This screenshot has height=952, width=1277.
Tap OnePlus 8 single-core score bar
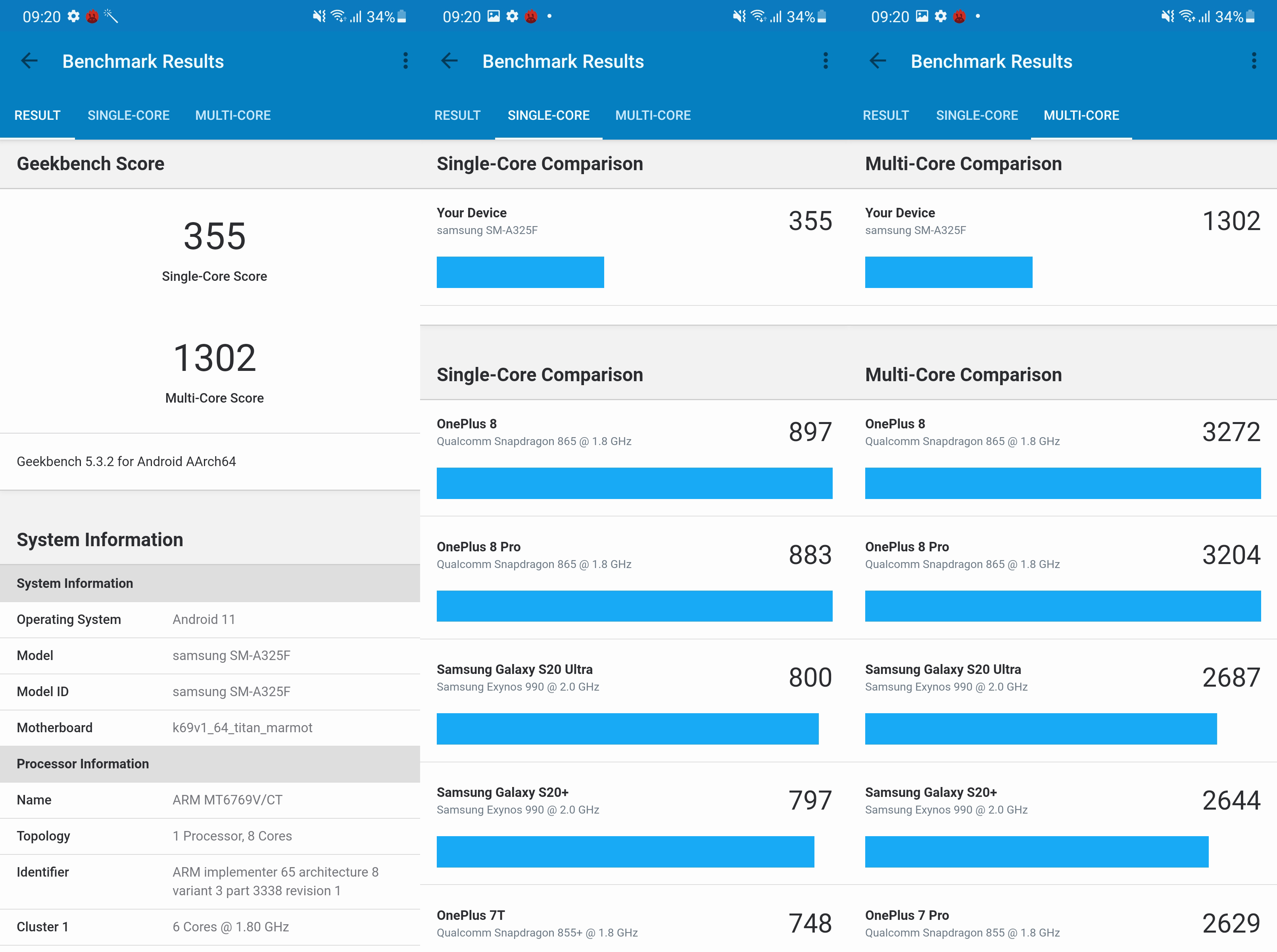coord(634,483)
